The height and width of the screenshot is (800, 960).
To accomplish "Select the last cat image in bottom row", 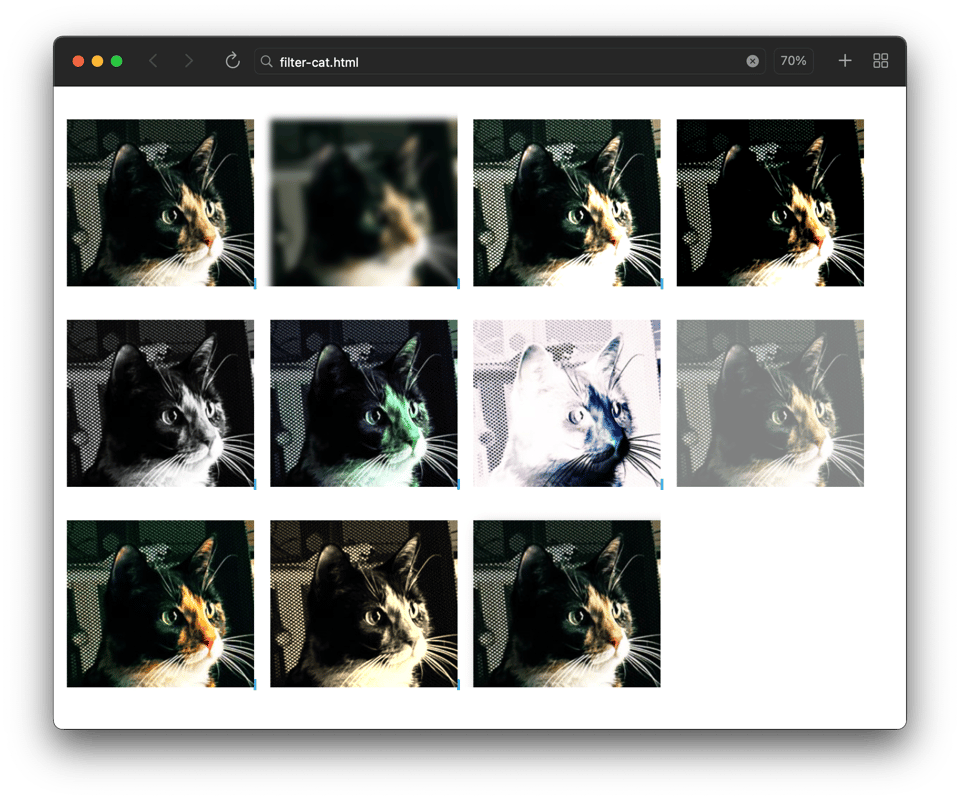I will 567,603.
